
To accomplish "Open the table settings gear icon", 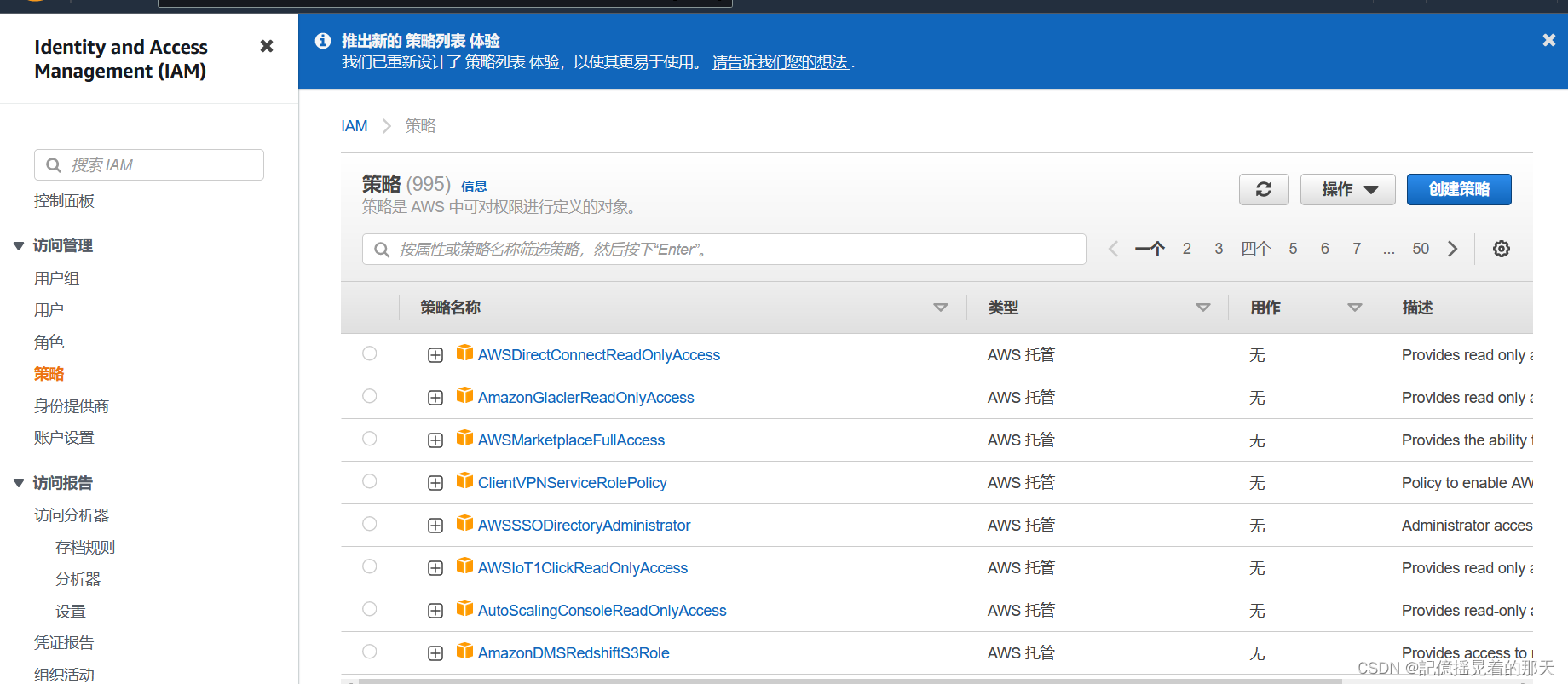I will tap(1502, 249).
